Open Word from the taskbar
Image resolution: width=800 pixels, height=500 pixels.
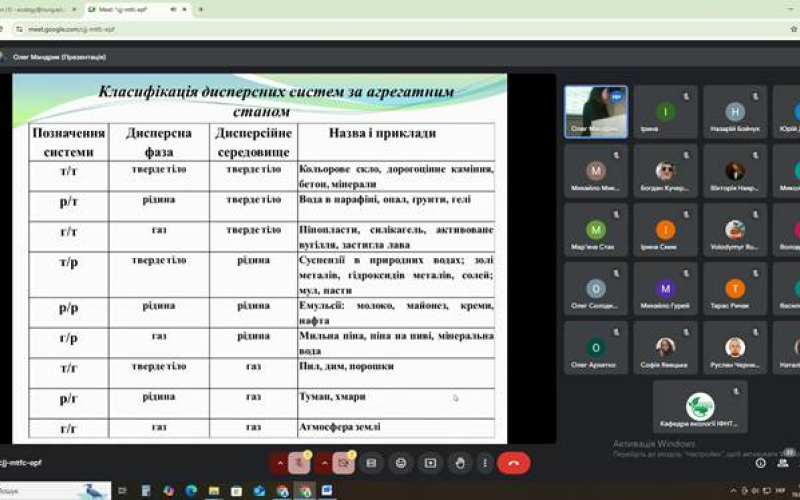point(327,491)
